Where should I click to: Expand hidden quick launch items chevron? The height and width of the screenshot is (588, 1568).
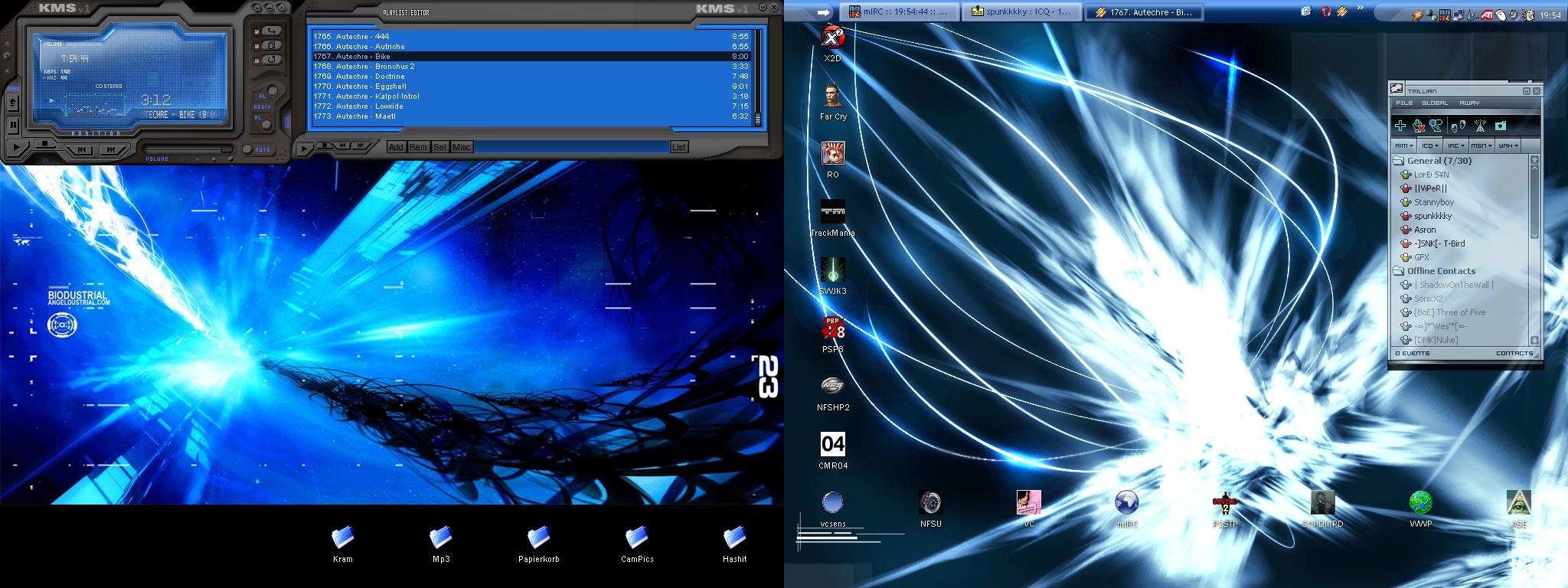(1361, 8)
